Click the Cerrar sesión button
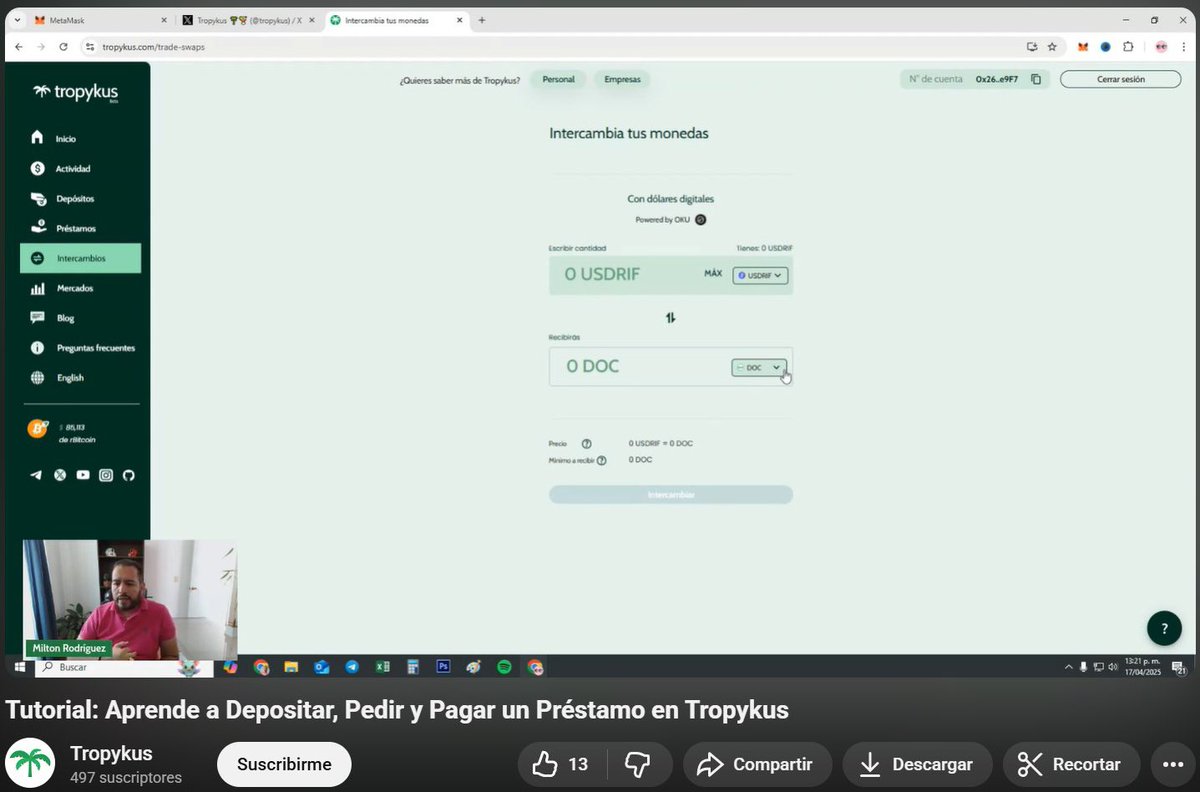The width and height of the screenshot is (1200, 792). point(1120,79)
